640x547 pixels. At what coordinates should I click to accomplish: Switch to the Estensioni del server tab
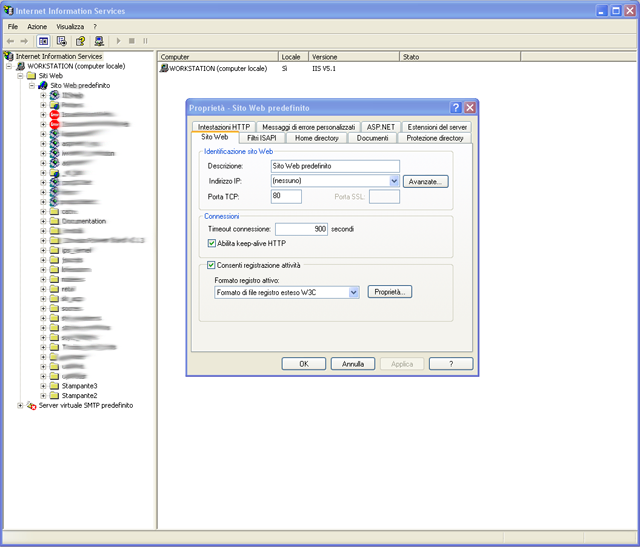click(x=437, y=127)
